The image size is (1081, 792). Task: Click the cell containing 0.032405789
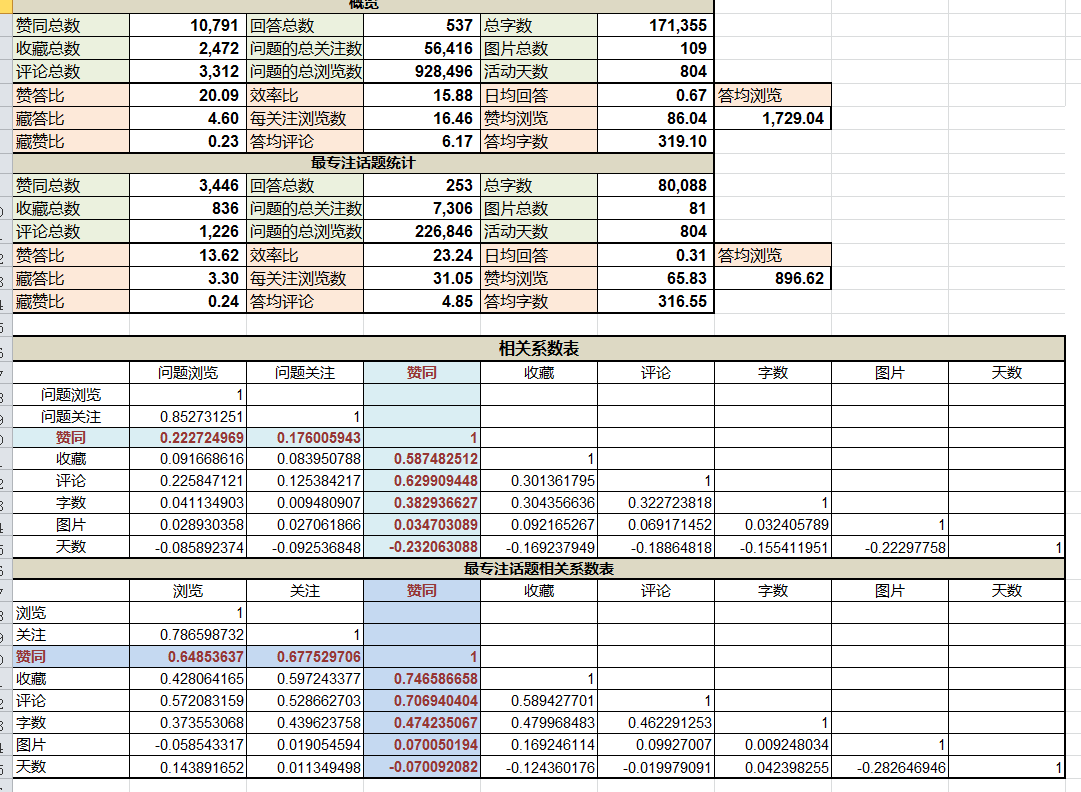pyautogui.click(x=772, y=525)
